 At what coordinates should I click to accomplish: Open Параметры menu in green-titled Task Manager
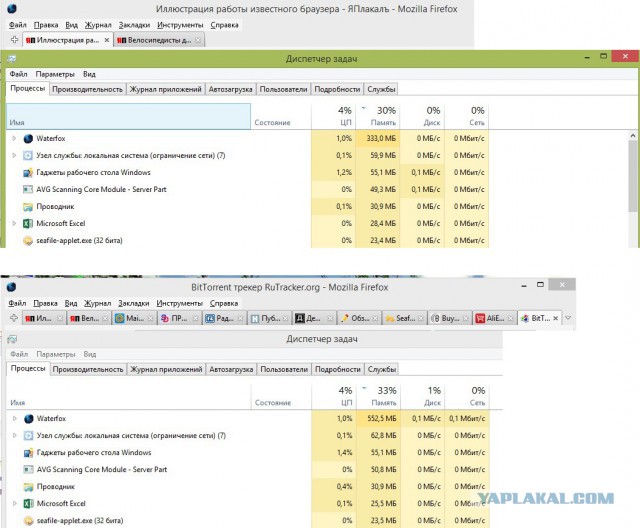pyautogui.click(x=55, y=74)
